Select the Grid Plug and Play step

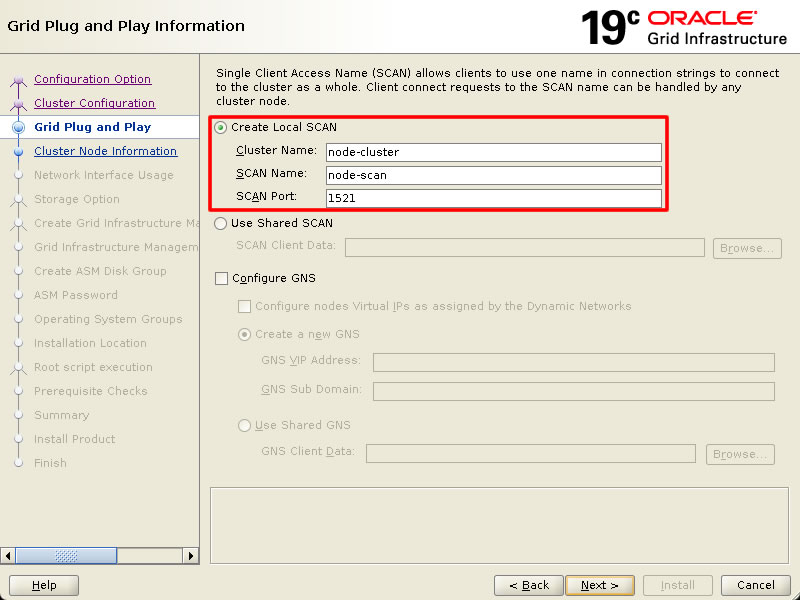pos(92,127)
